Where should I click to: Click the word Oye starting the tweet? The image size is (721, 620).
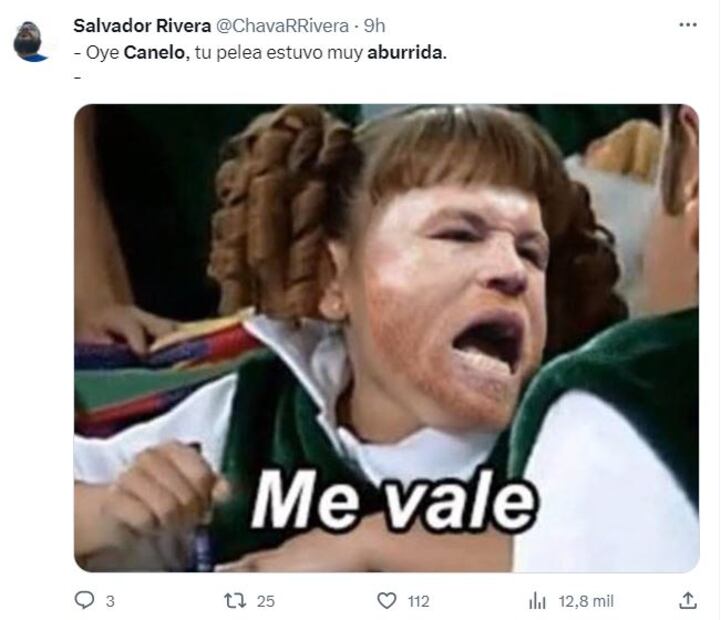102,53
